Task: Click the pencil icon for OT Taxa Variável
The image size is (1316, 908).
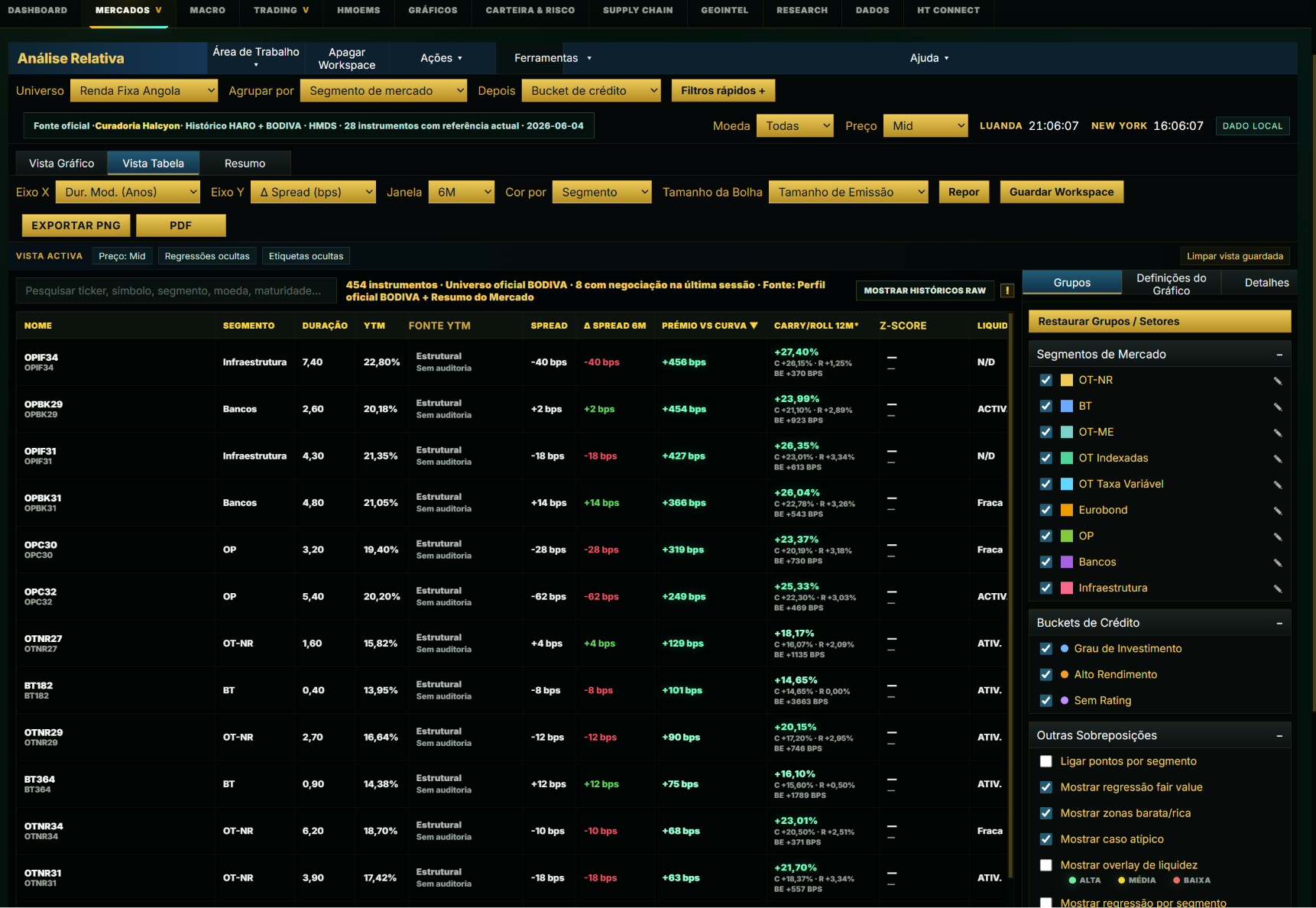Action: pyautogui.click(x=1277, y=485)
